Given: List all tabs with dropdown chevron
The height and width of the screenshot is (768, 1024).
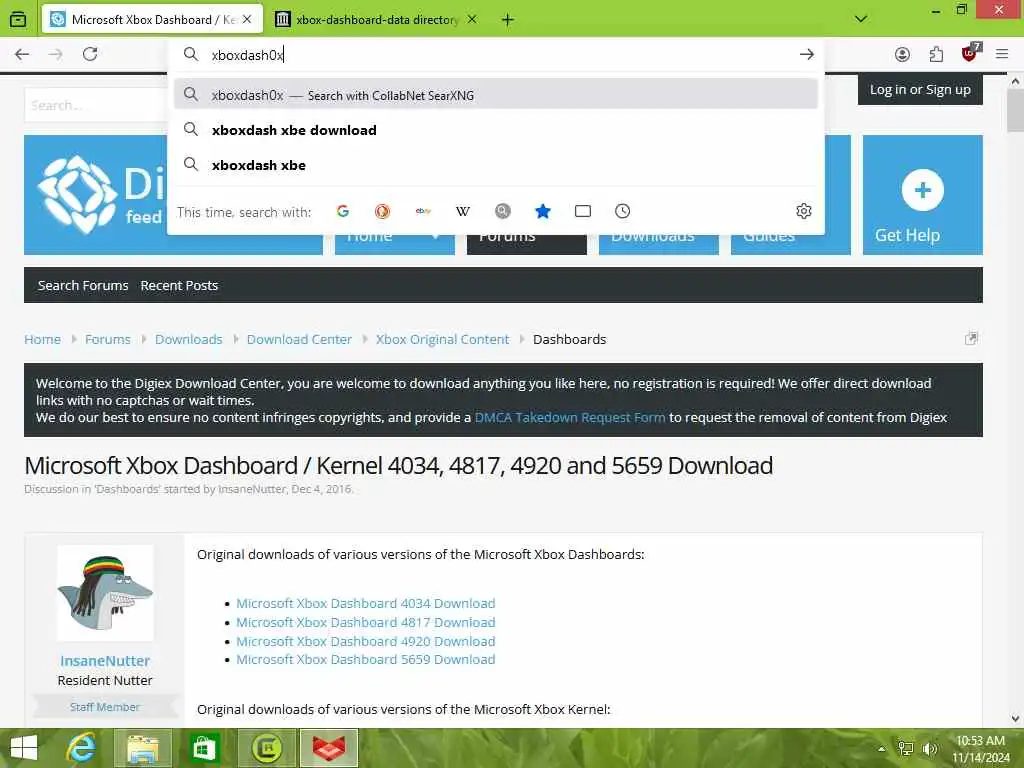Looking at the screenshot, I should tap(861, 19).
